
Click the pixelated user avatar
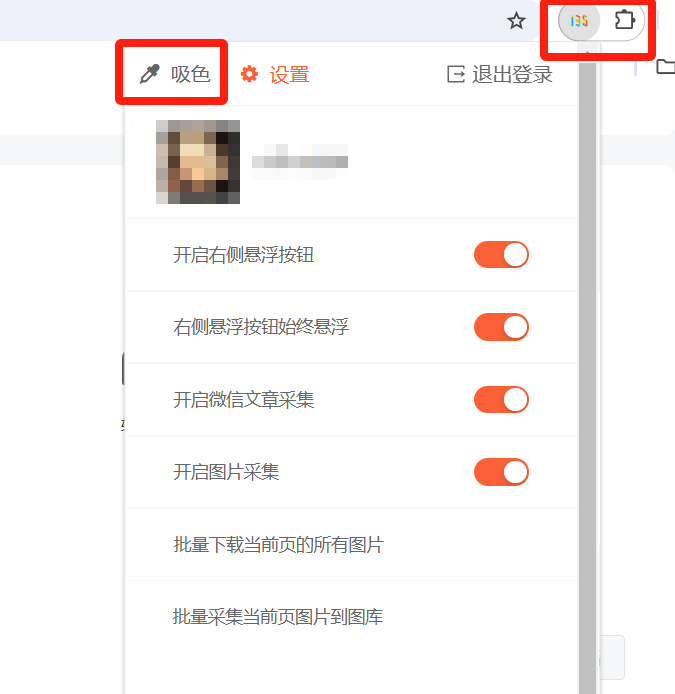pos(198,162)
